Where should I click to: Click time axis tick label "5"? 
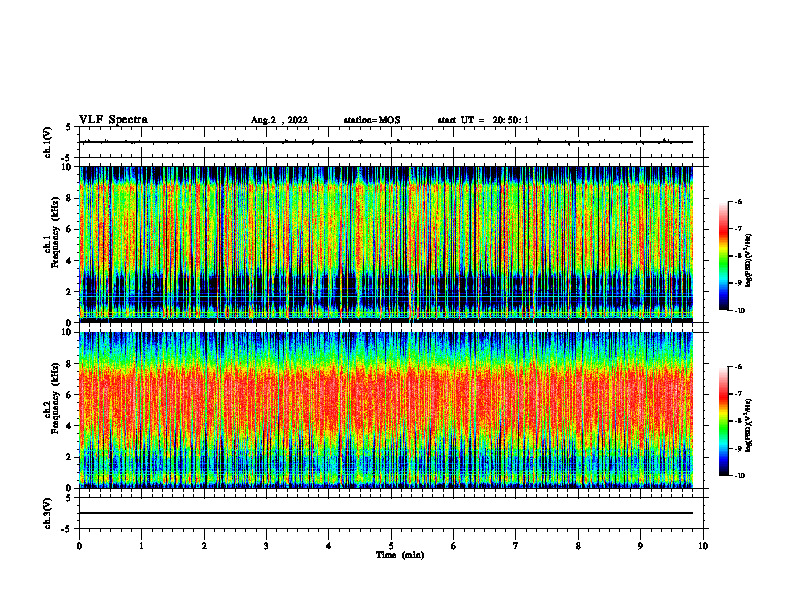(x=391, y=546)
